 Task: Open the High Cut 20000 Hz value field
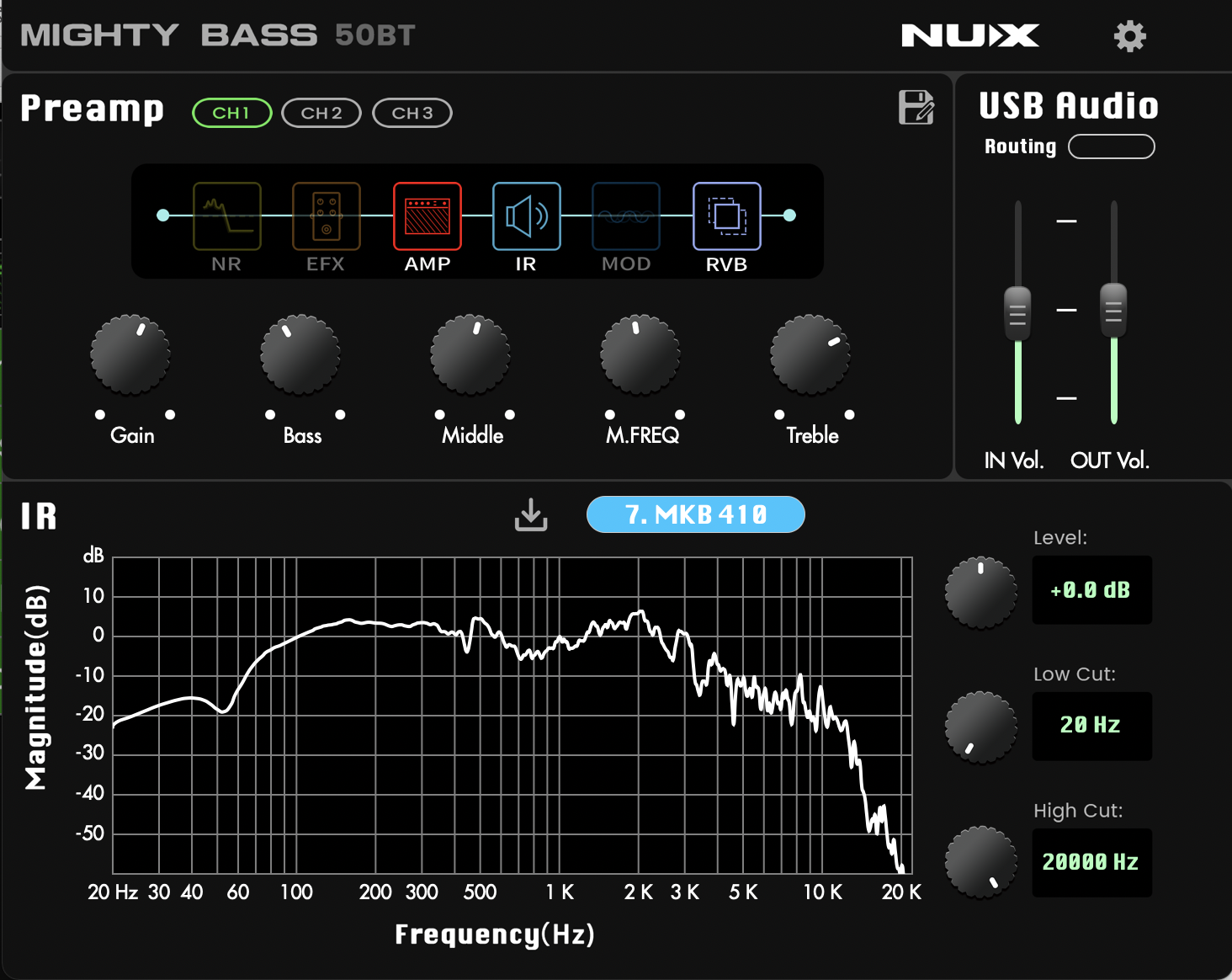pyautogui.click(x=1091, y=861)
